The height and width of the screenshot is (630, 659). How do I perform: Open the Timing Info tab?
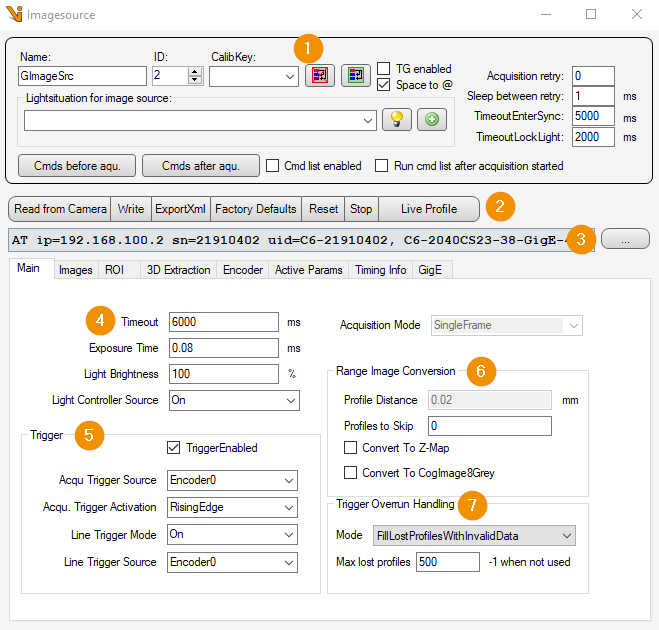381,270
